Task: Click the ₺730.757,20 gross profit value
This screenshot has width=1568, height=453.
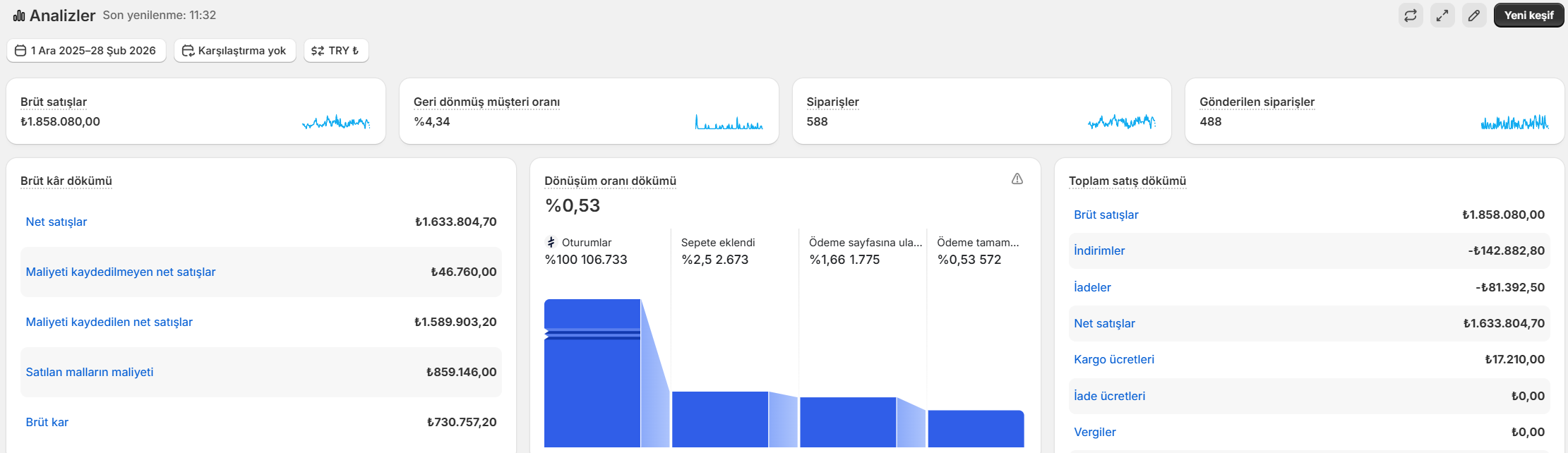Action: [462, 422]
